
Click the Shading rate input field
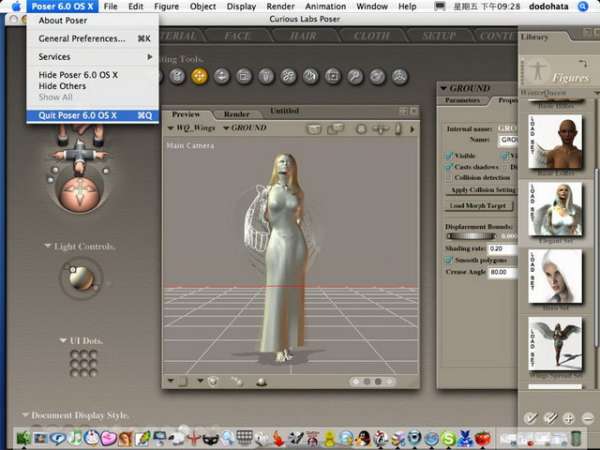point(502,249)
